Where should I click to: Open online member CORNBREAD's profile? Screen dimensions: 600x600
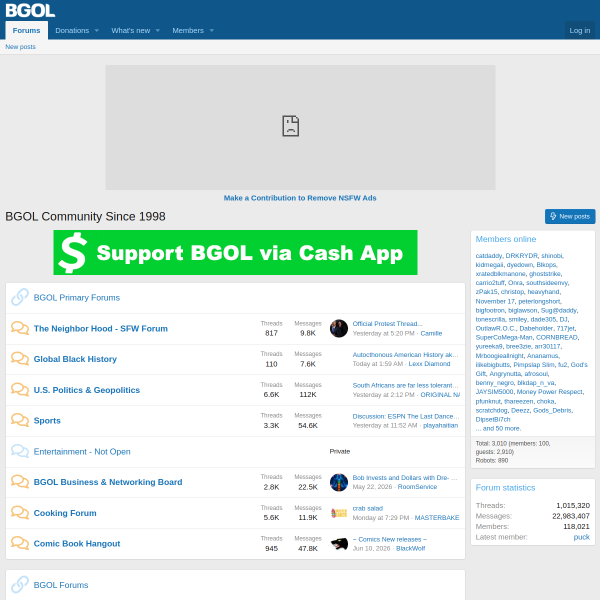(x=557, y=337)
